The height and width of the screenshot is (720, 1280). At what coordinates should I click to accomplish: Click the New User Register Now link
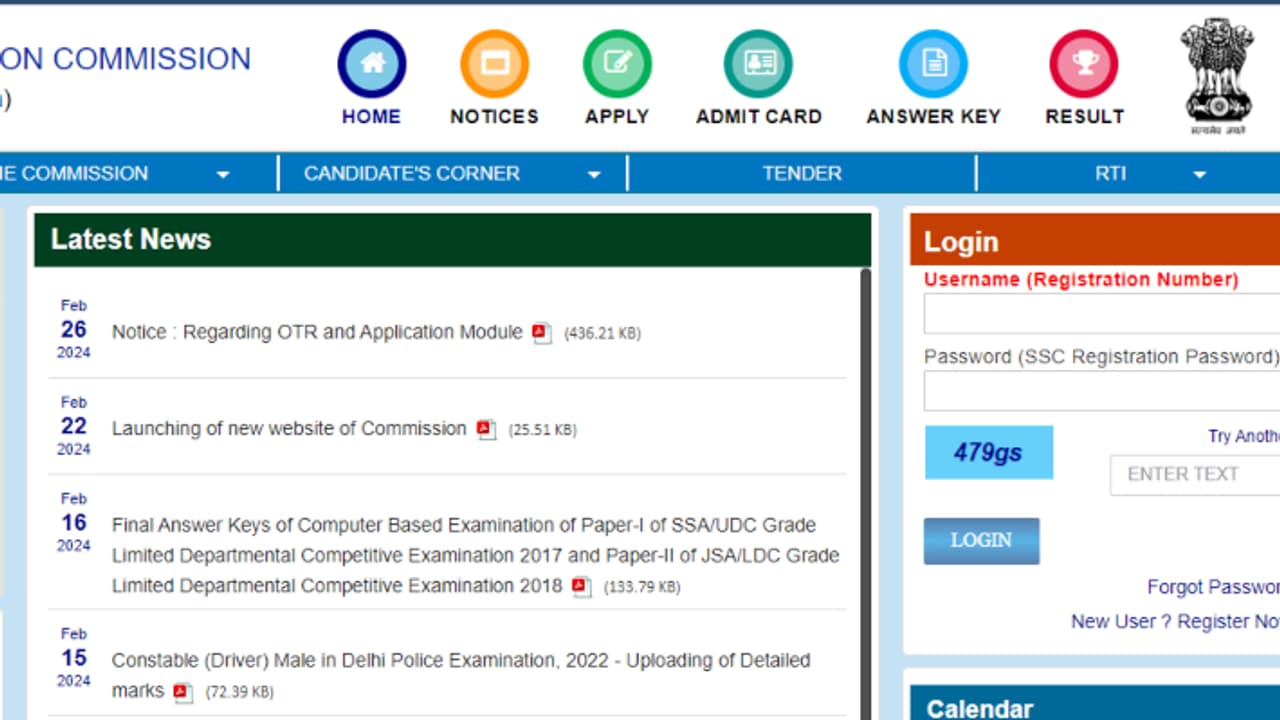pyautogui.click(x=1175, y=621)
